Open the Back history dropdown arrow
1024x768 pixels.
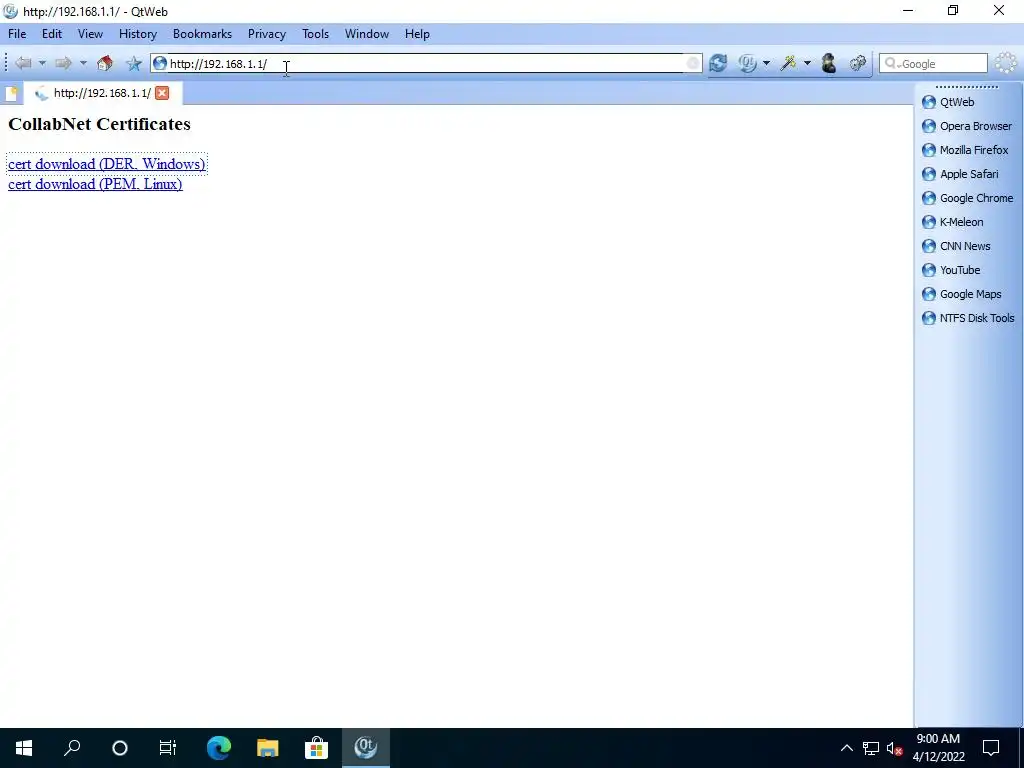click(42, 63)
